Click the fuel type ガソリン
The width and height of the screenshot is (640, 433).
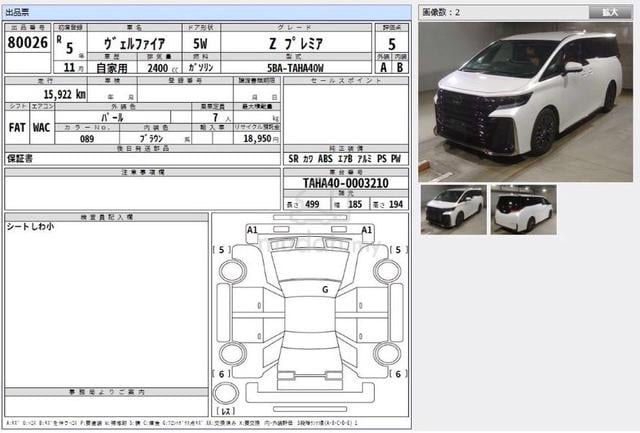201,67
